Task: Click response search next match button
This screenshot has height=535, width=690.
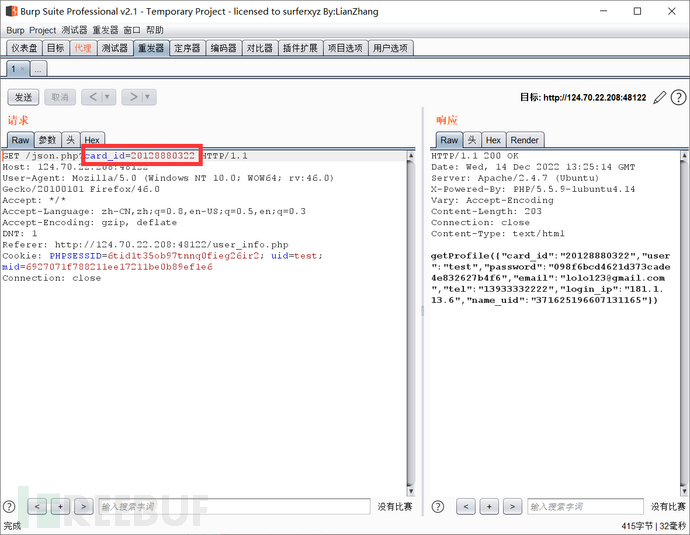Action: (x=512, y=506)
